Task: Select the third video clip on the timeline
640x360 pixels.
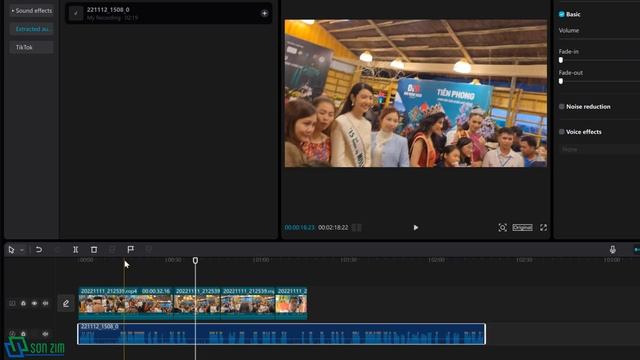Action: 248,303
